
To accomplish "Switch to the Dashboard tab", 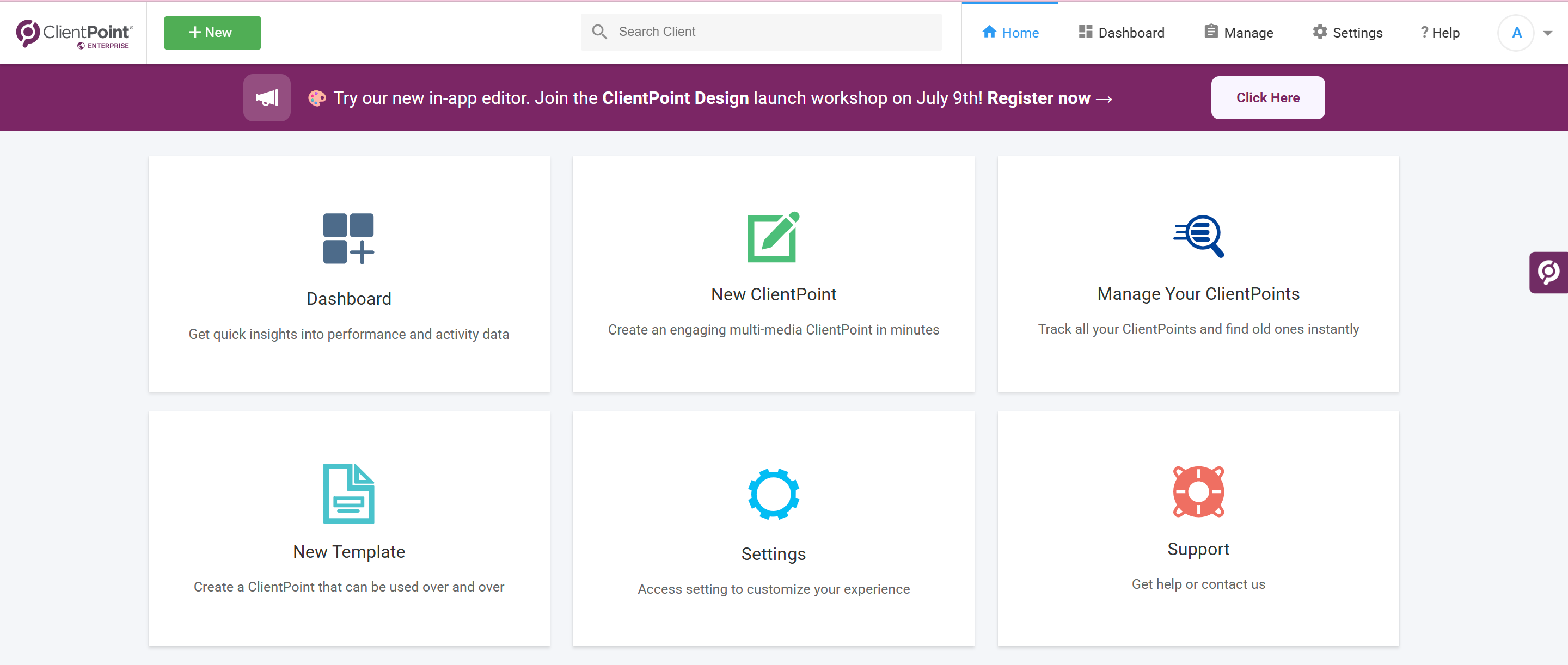I will (x=1121, y=32).
